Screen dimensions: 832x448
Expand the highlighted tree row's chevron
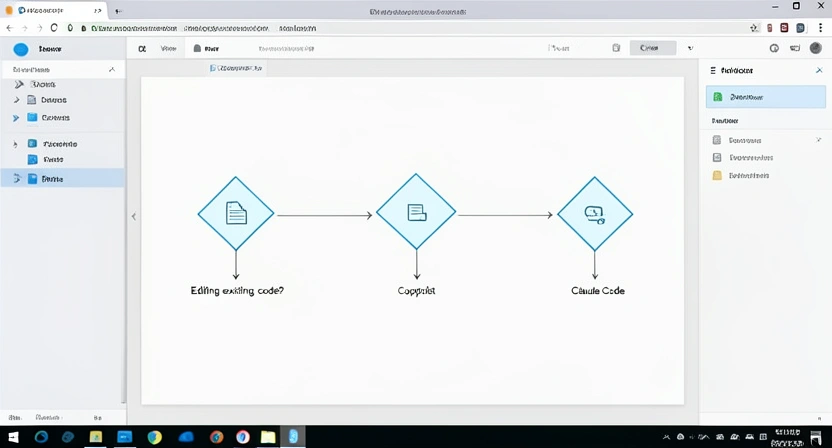pyautogui.click(x=17, y=179)
